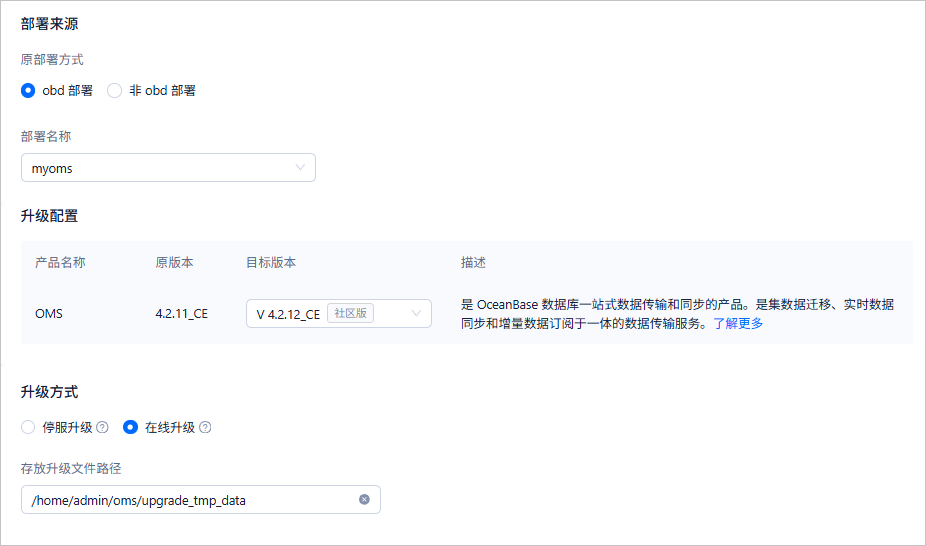Image resolution: width=926 pixels, height=546 pixels.
Task: Click the 描述 column header
Action: tap(474, 263)
